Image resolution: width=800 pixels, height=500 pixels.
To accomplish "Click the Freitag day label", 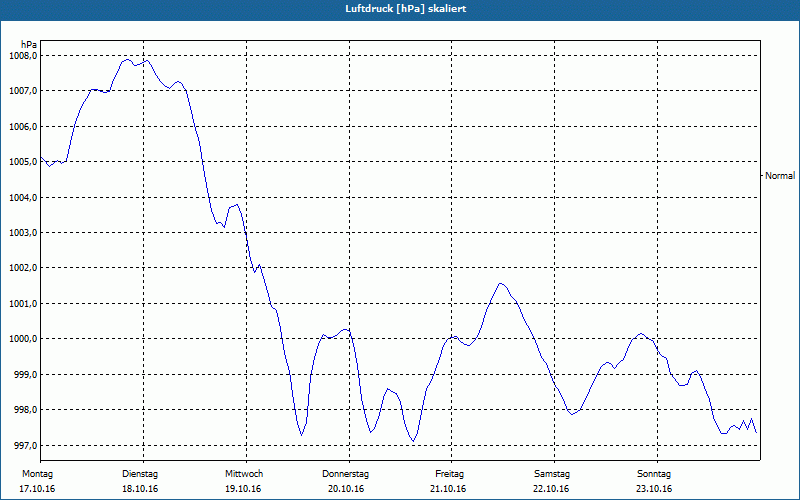I will coord(449,474).
